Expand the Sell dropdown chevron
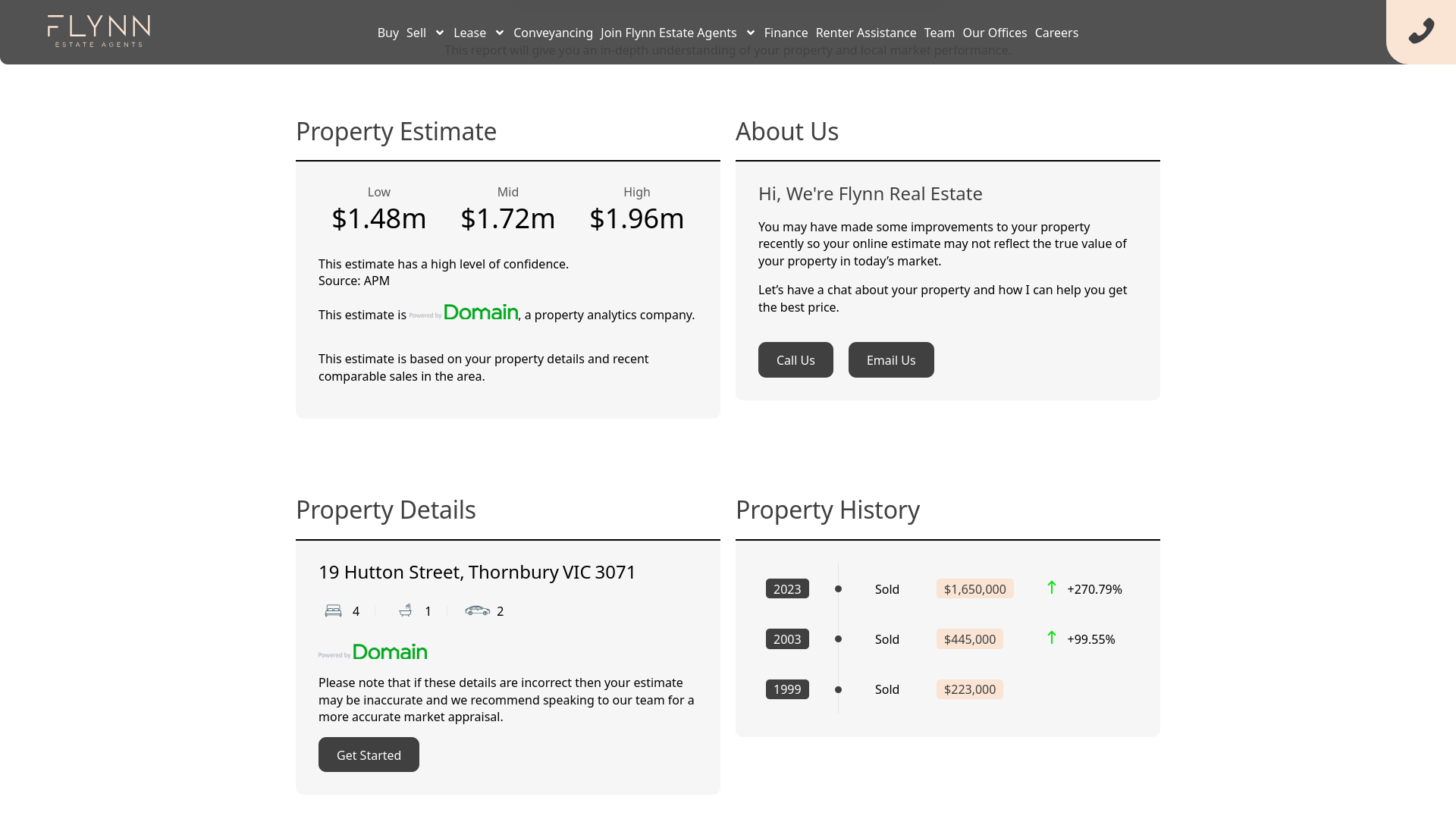Viewport: 1456px width, 819px height. (x=440, y=33)
